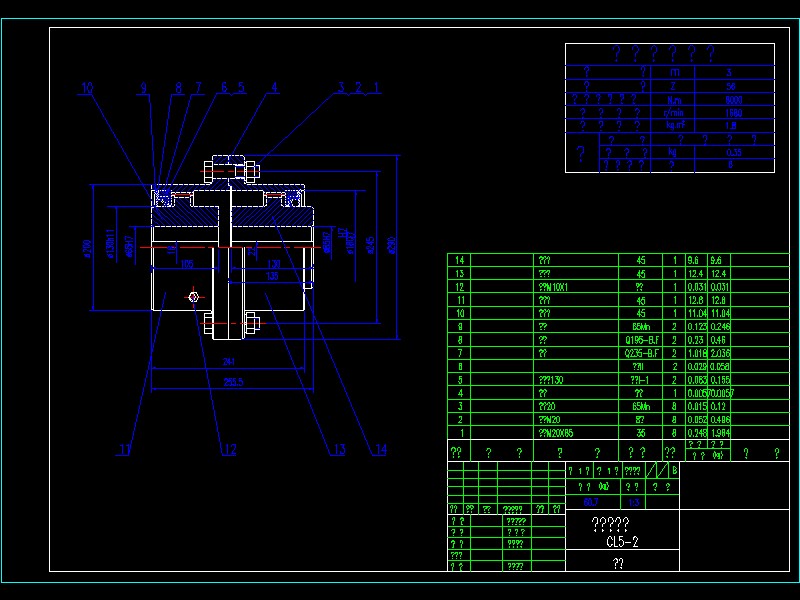Click total weight 1.984 in parts list

(x=720, y=433)
